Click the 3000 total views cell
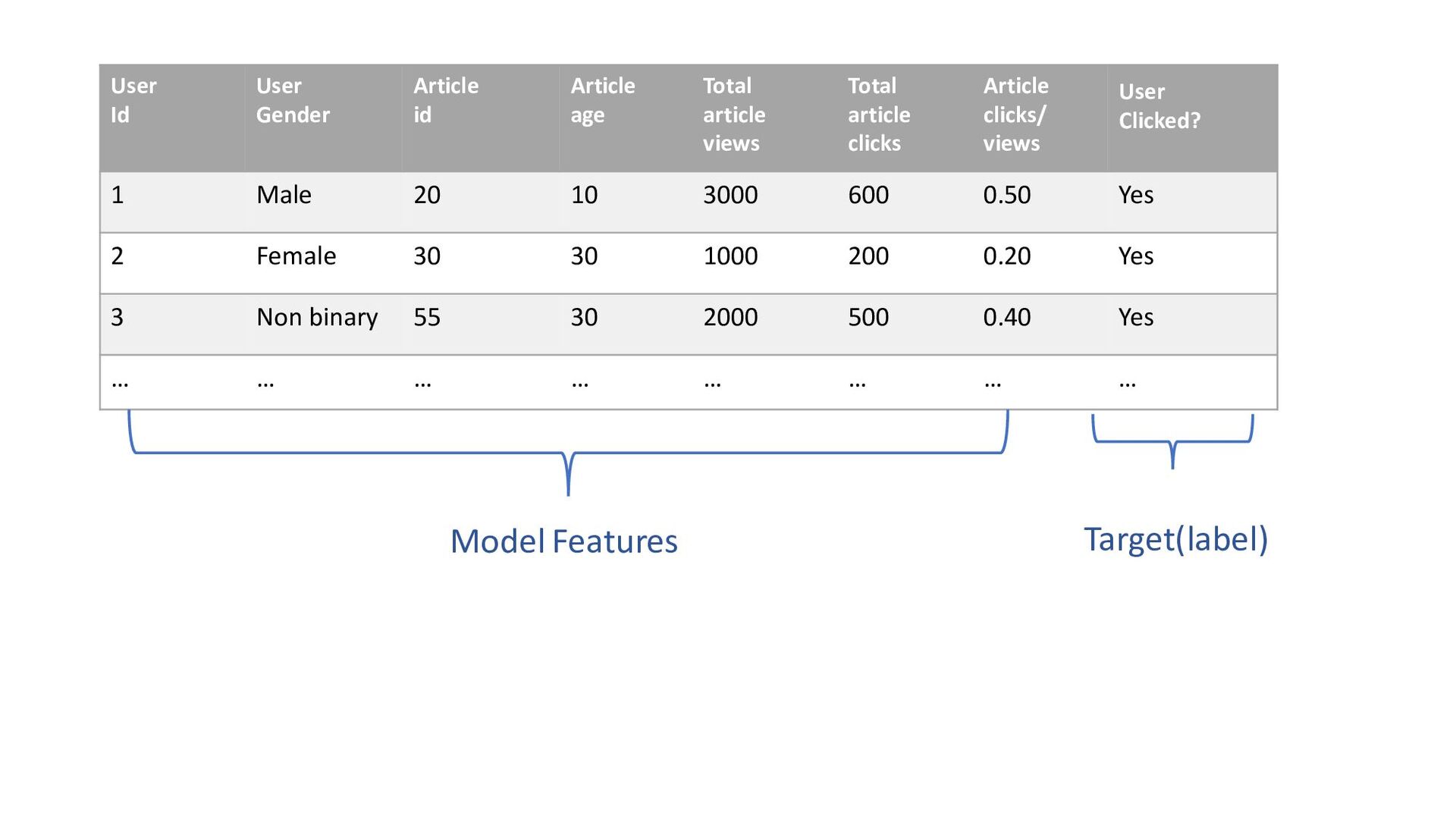Viewport: 1456px width, 819px height. (764, 202)
